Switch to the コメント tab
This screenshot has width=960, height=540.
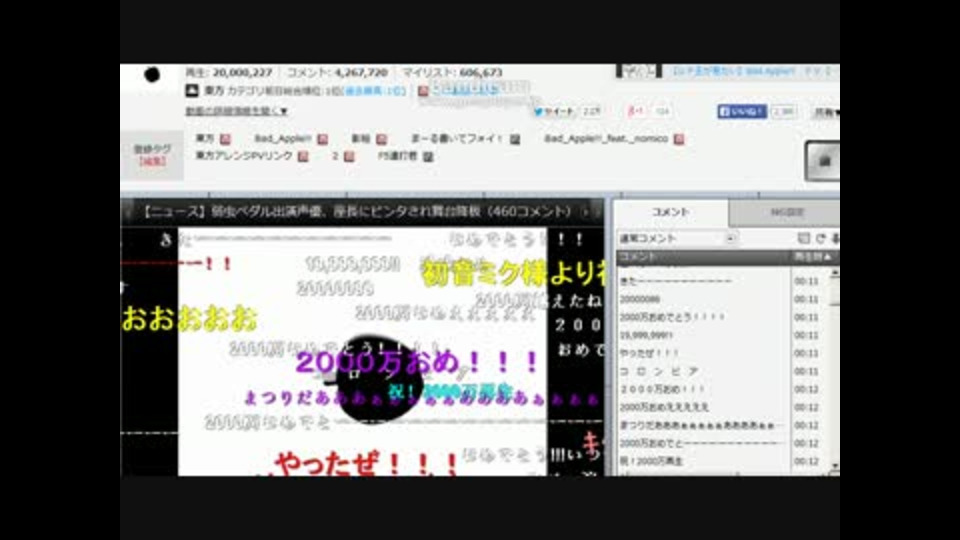[670, 212]
